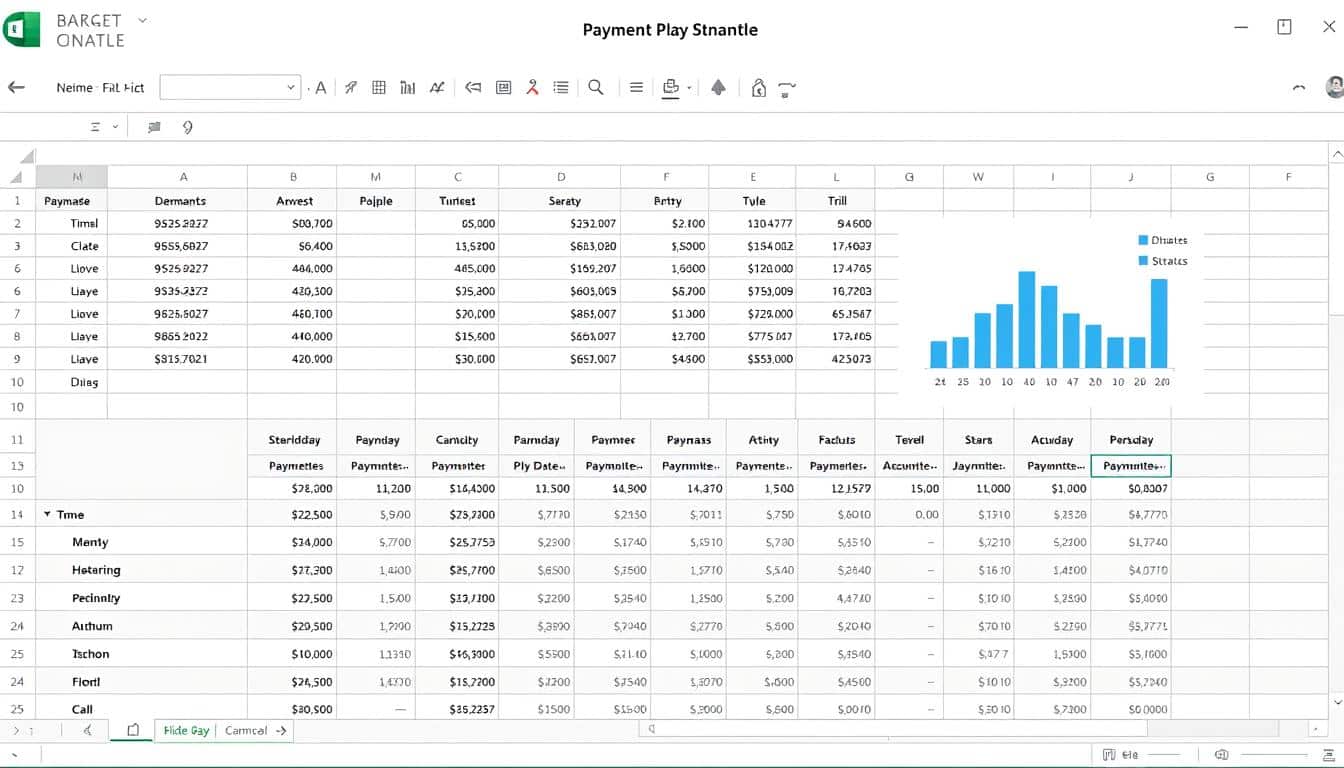Click the framed form box icon
Screen dimensions: 1344x768
click(x=504, y=88)
